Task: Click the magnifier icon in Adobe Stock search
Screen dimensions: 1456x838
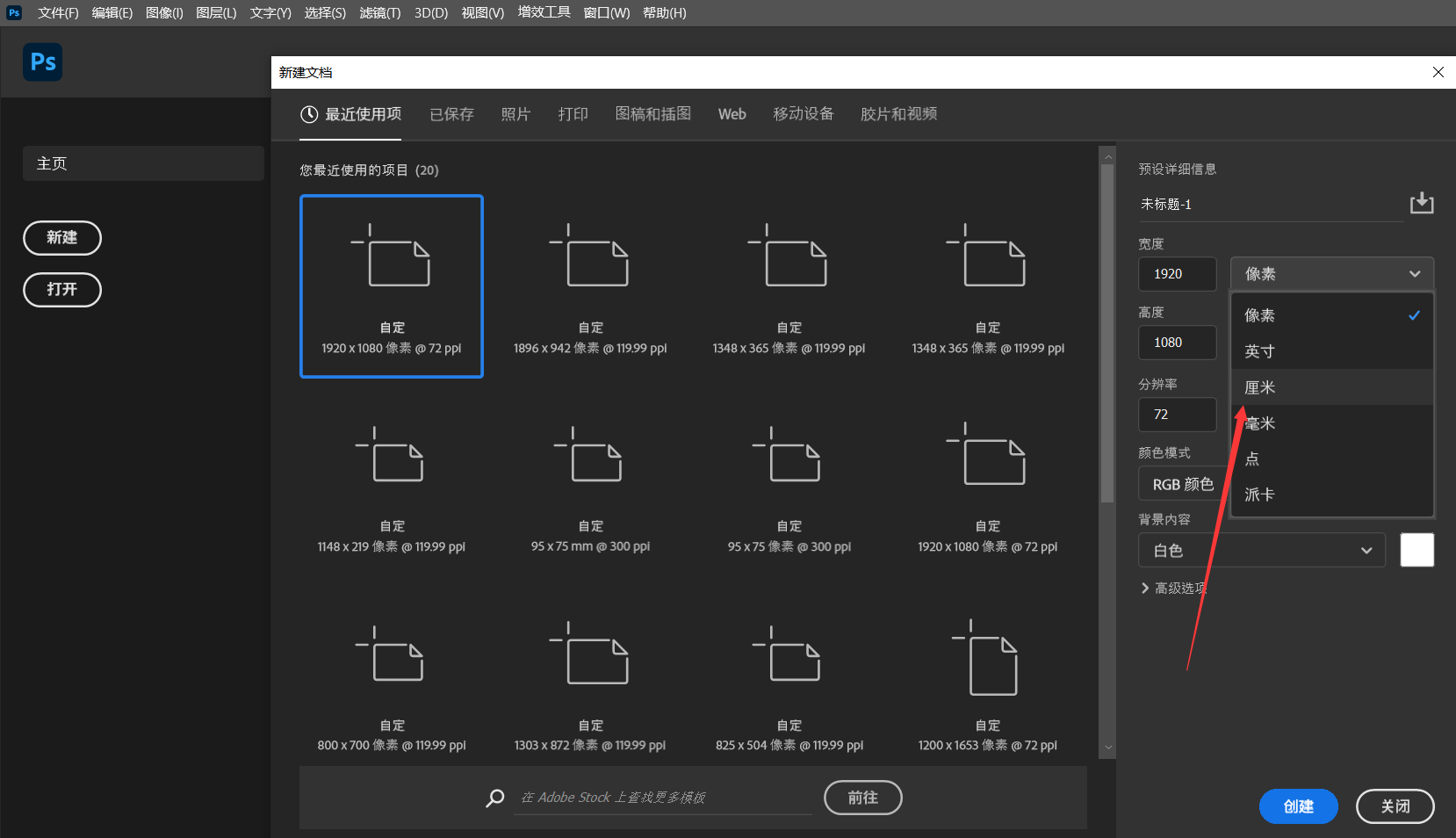Action: (x=495, y=798)
